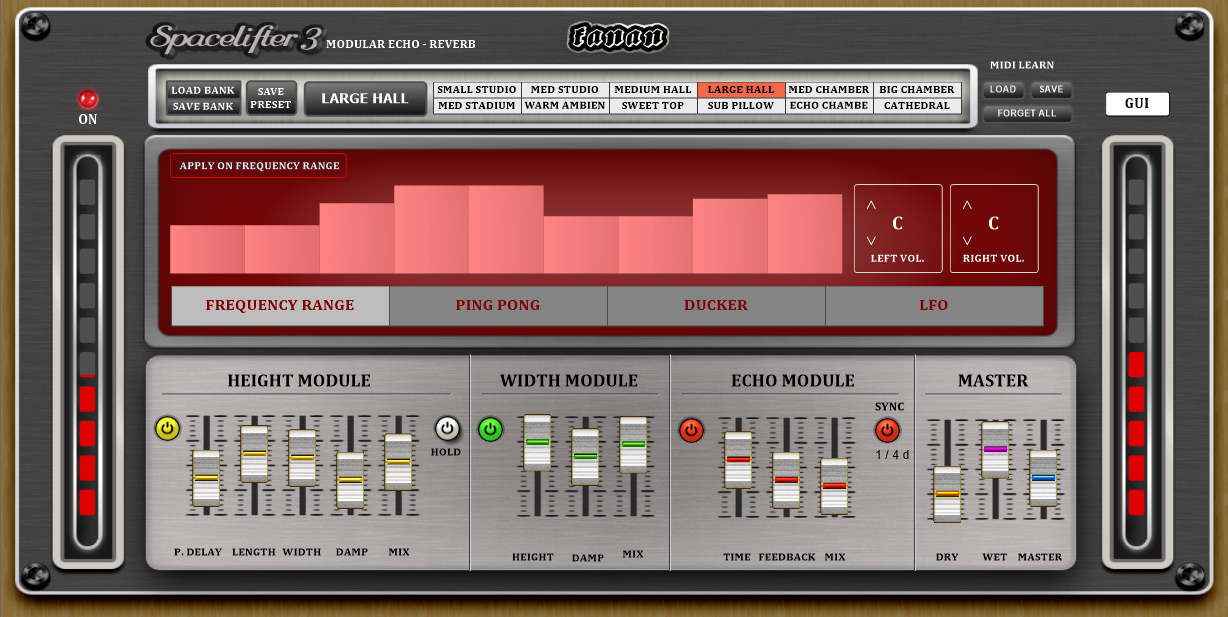Click the GUI button
1228x617 pixels.
point(1137,104)
